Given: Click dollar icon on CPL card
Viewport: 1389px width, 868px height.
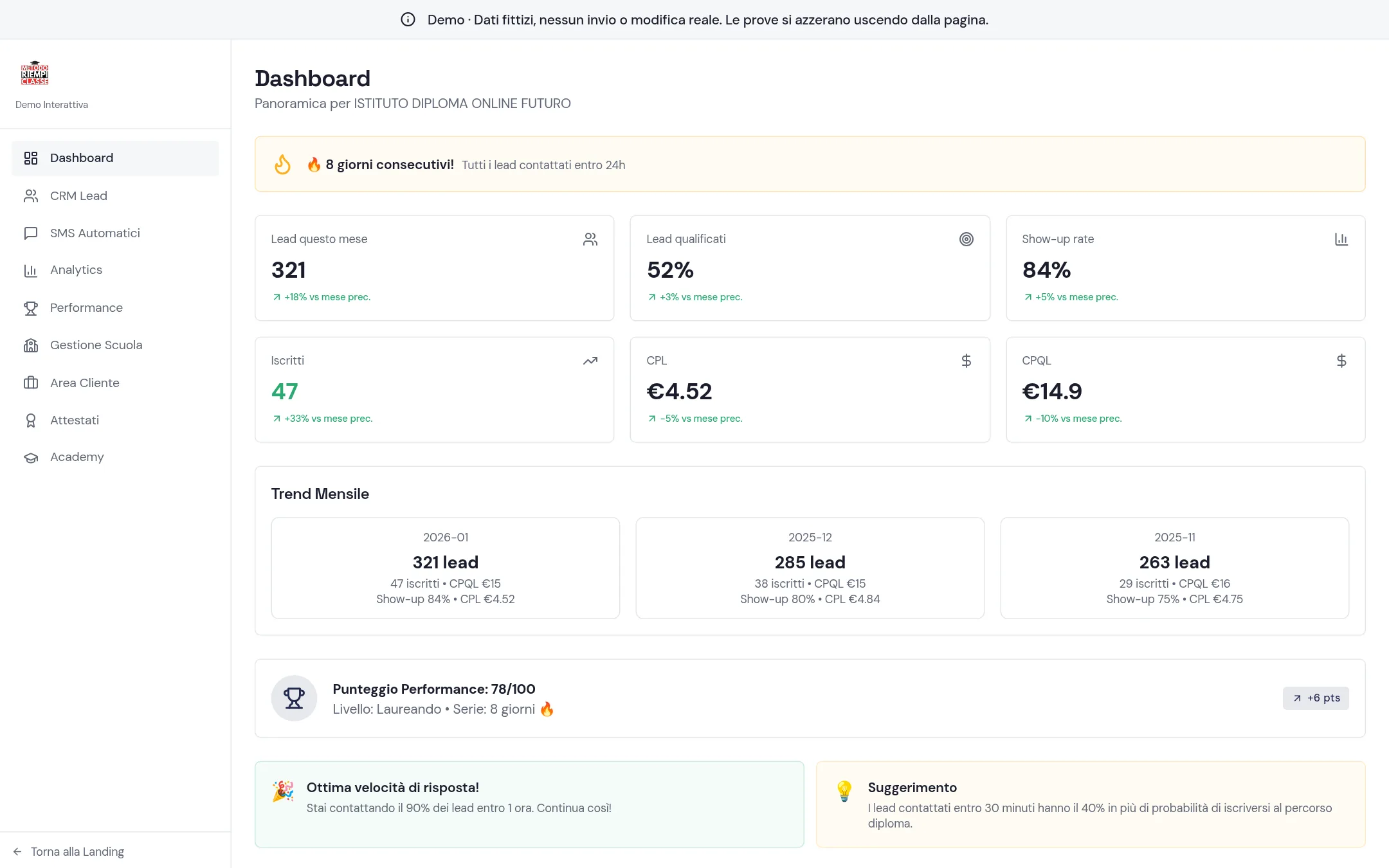Looking at the screenshot, I should point(966,361).
